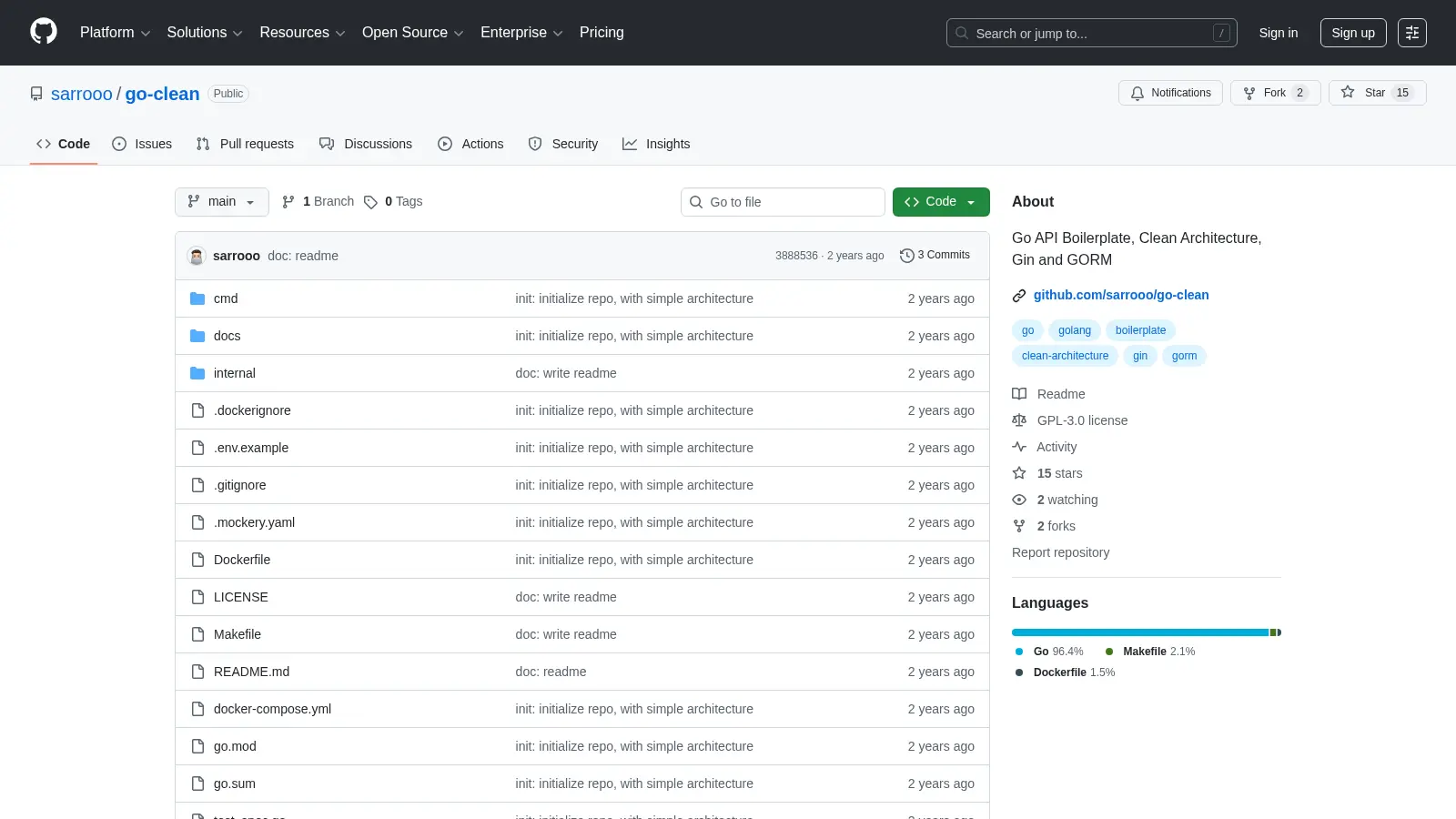Focus the Search or jump to field
1456x819 pixels.
coord(1092,33)
